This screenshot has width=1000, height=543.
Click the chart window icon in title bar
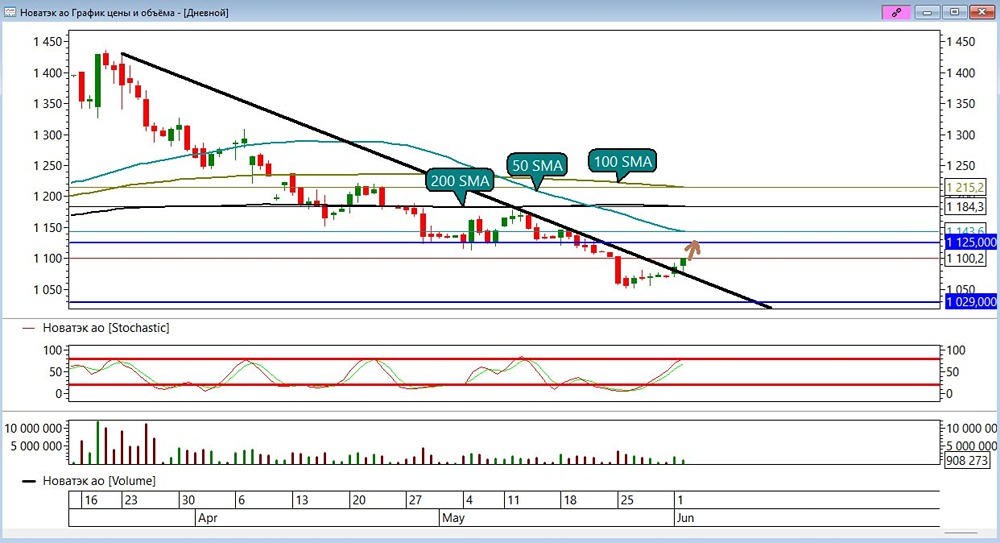[10, 12]
